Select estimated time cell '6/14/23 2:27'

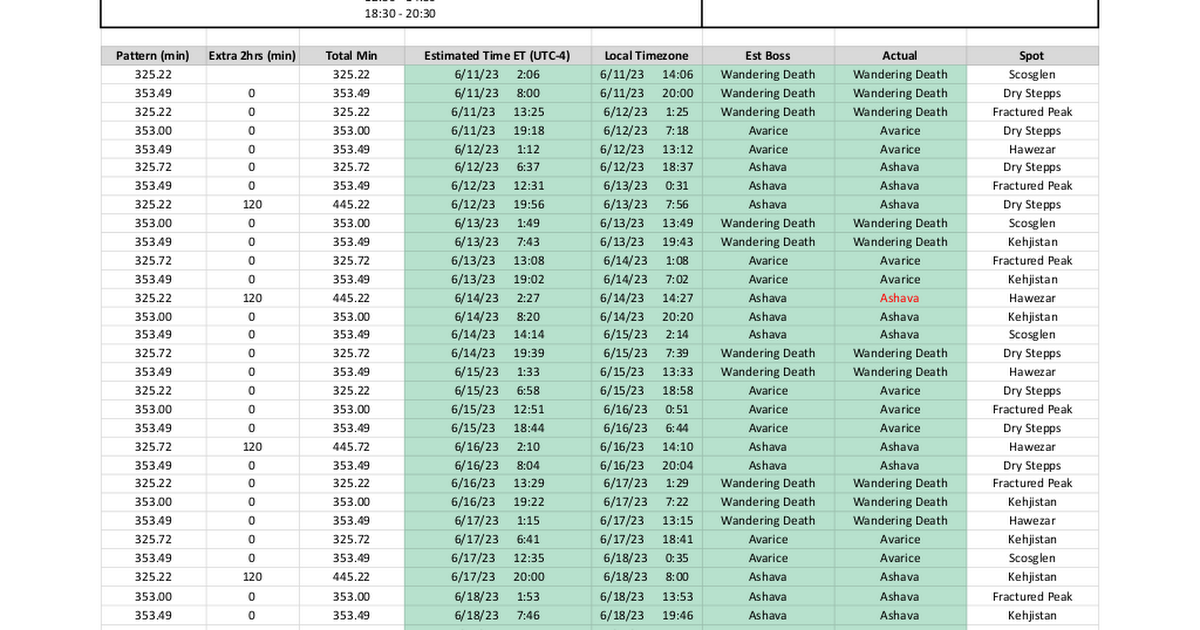(x=497, y=298)
